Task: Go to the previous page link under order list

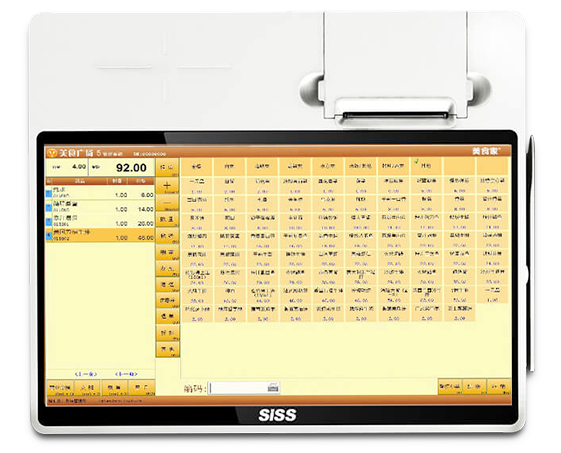Action: click(86, 374)
